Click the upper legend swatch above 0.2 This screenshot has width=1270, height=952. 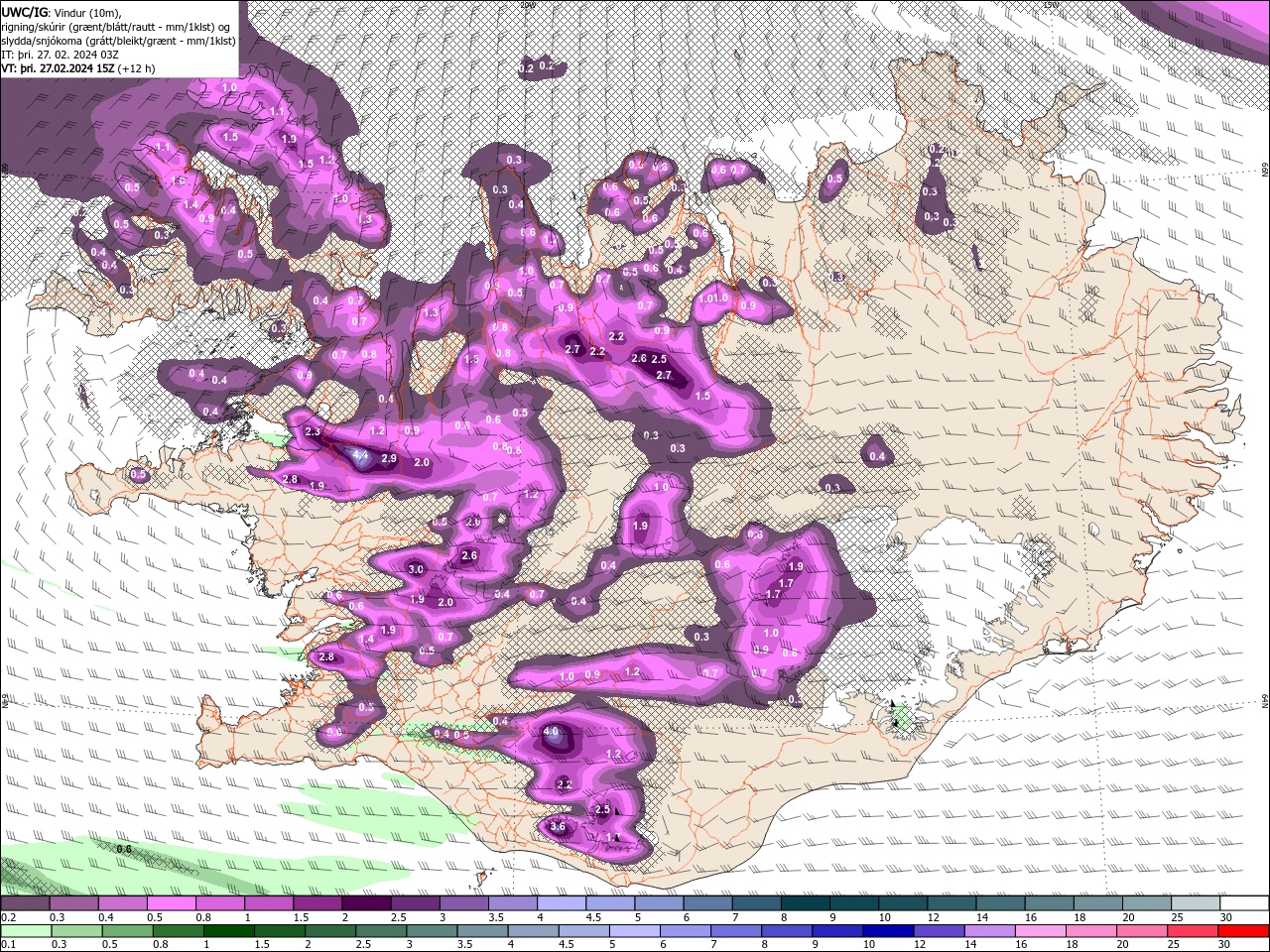(x=25, y=903)
